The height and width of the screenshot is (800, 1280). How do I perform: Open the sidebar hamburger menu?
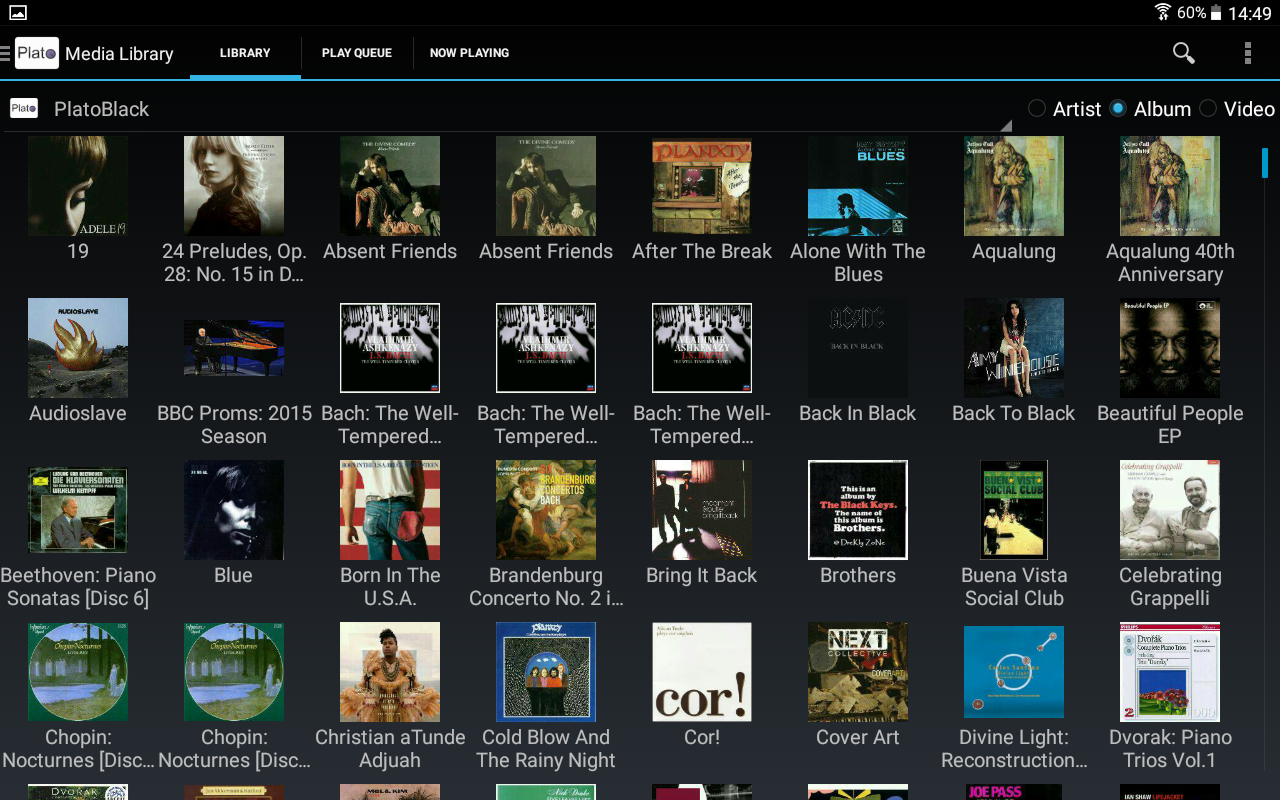(x=8, y=53)
